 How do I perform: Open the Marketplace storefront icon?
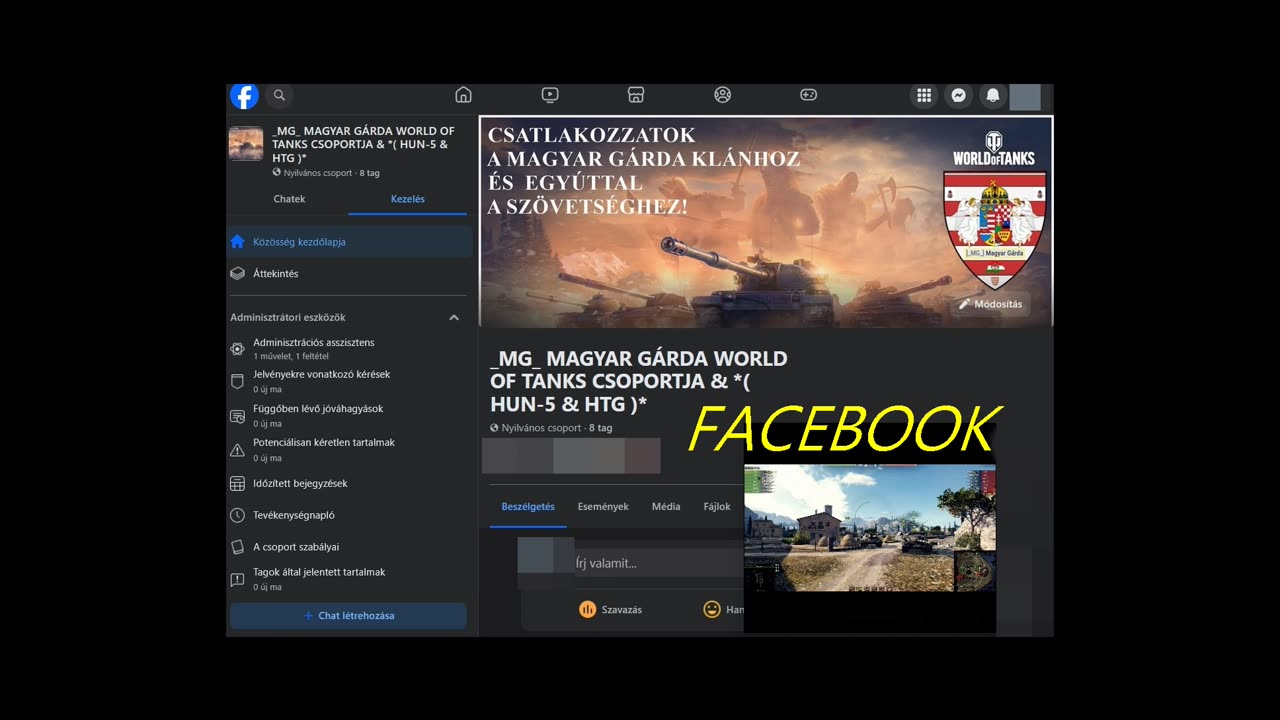point(635,95)
